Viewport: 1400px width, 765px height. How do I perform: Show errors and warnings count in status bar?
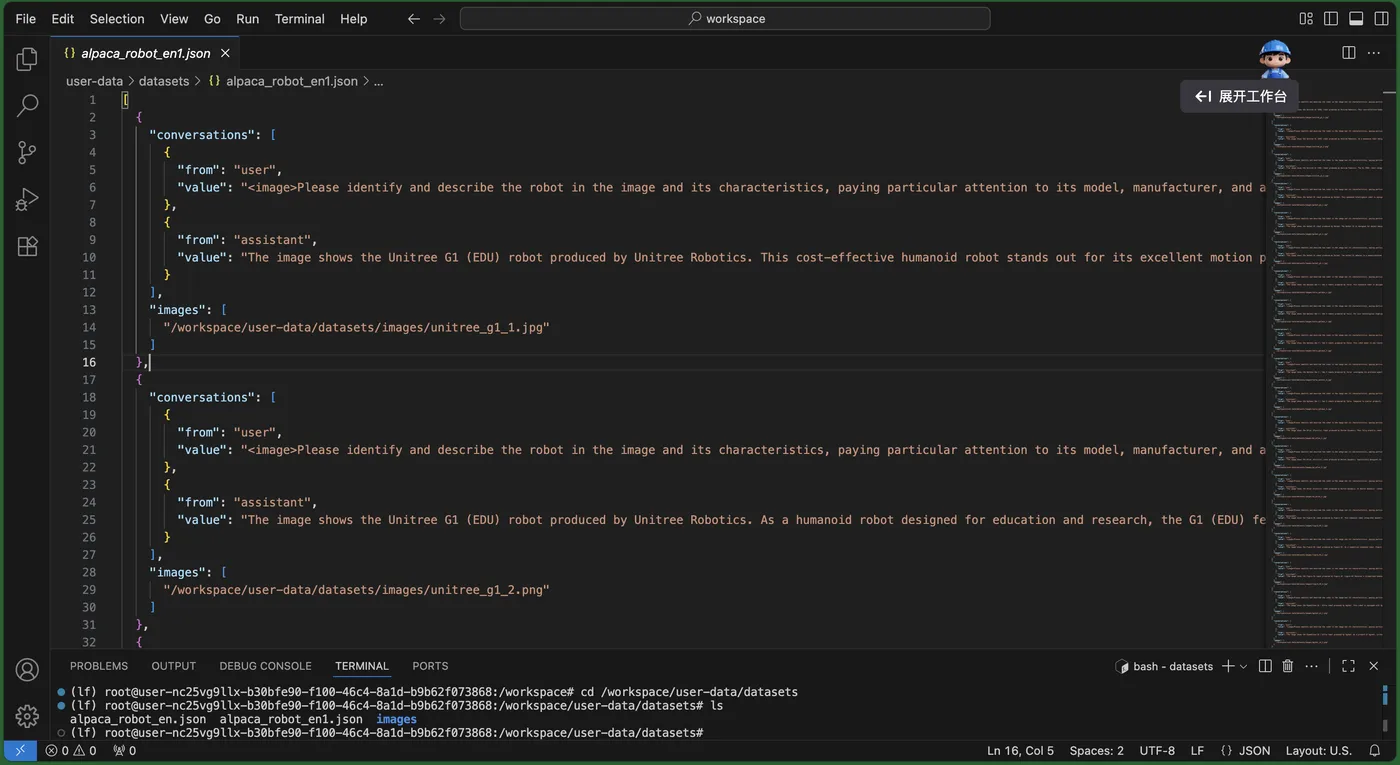(x=71, y=751)
